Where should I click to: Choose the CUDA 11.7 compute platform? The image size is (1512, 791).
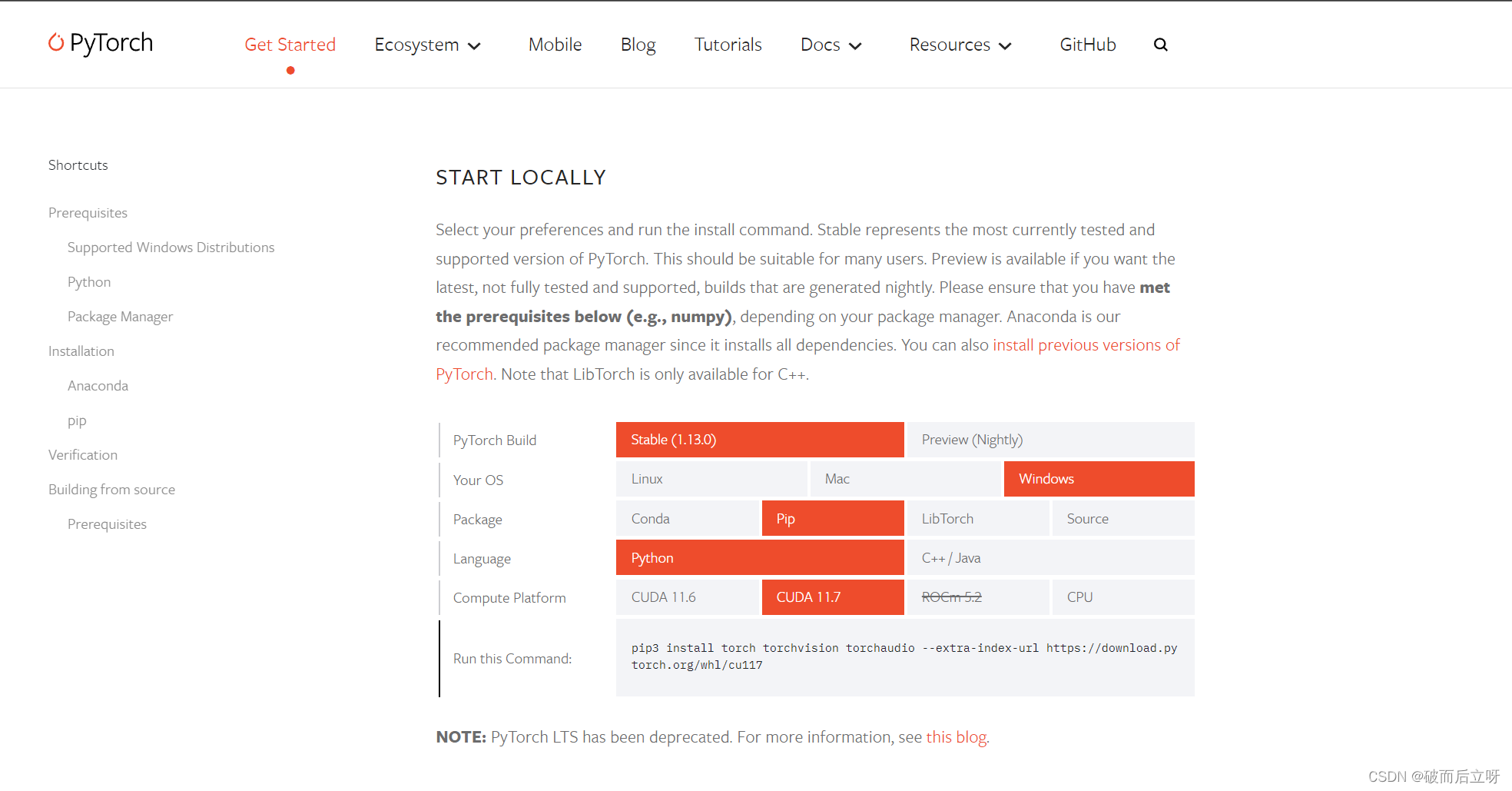[833, 597]
